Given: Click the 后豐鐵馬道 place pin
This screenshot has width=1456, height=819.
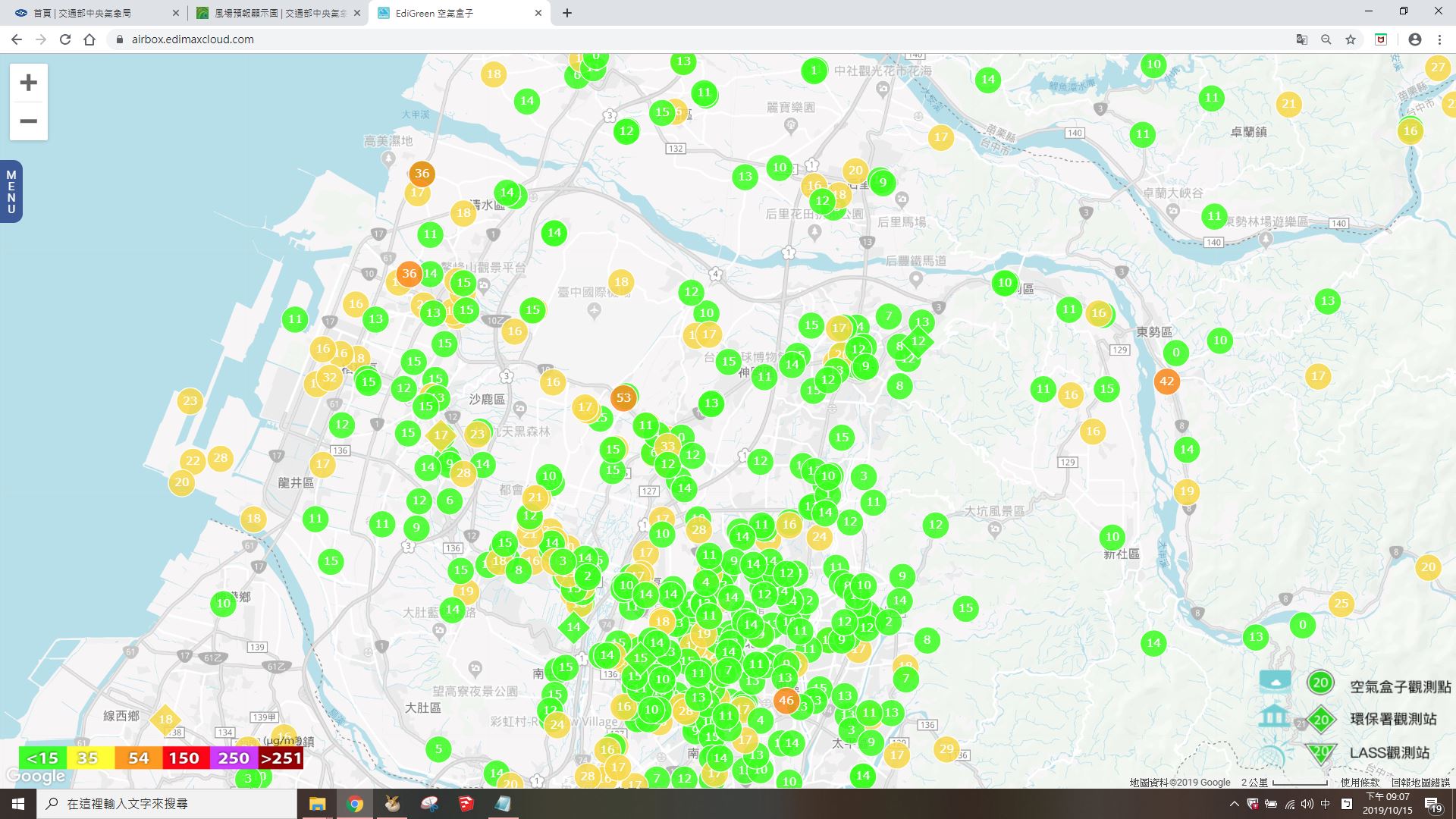Looking at the screenshot, I should 916,279.
